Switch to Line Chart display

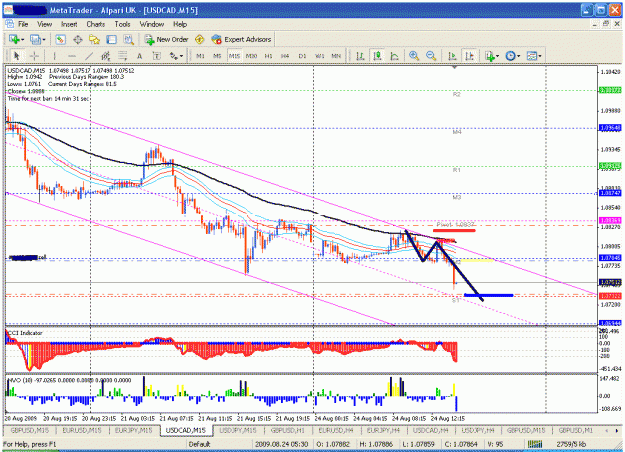395,56
